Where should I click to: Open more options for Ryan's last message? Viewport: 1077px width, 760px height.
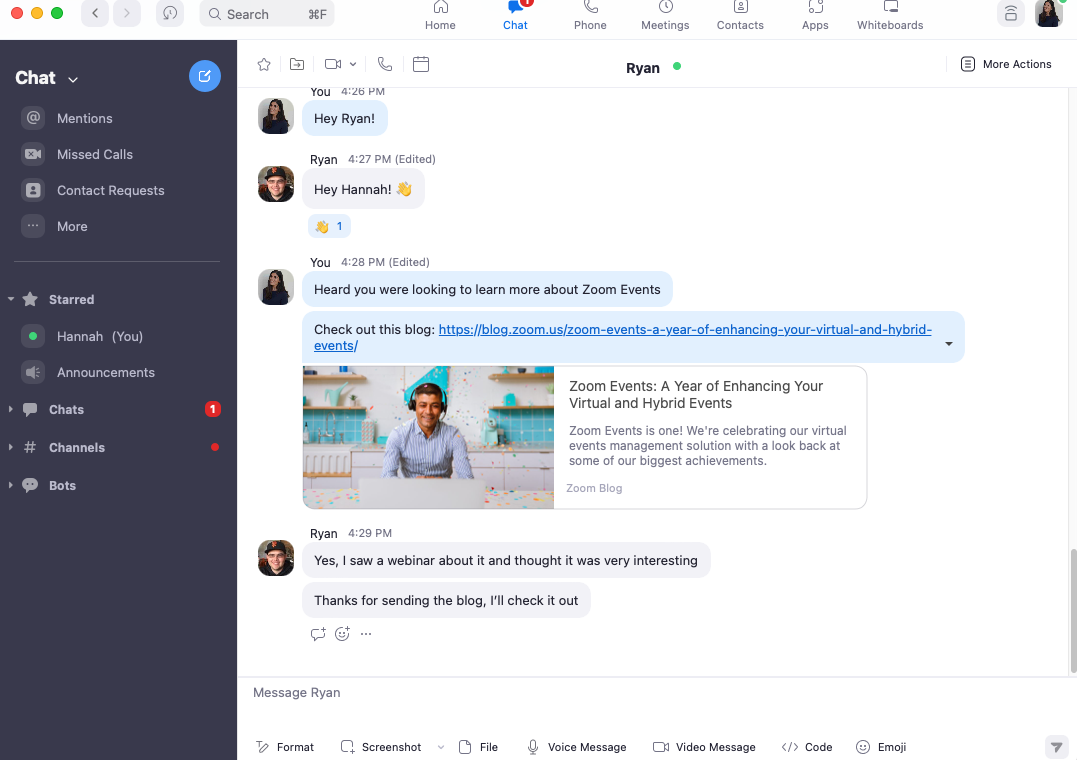pos(366,634)
